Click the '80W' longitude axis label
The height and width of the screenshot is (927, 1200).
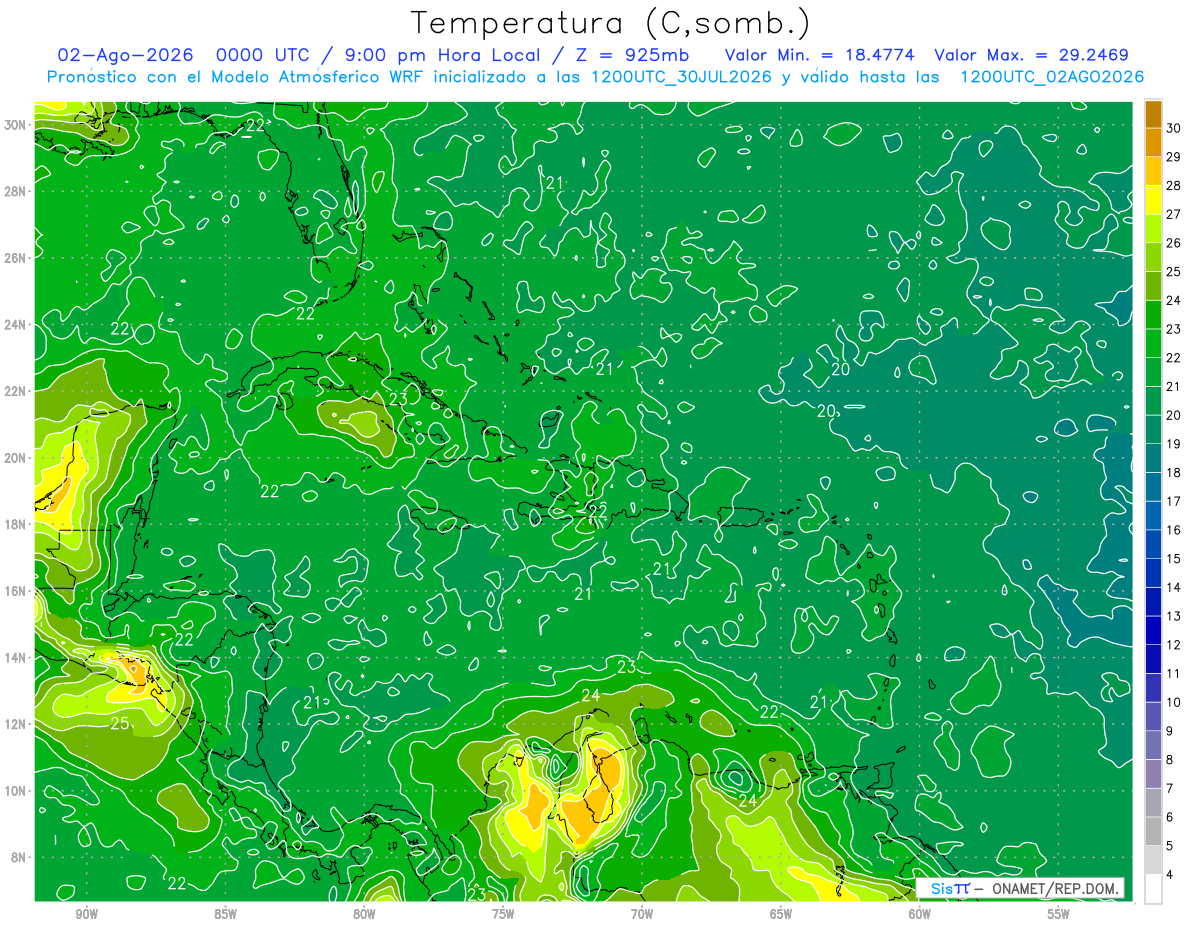click(364, 914)
